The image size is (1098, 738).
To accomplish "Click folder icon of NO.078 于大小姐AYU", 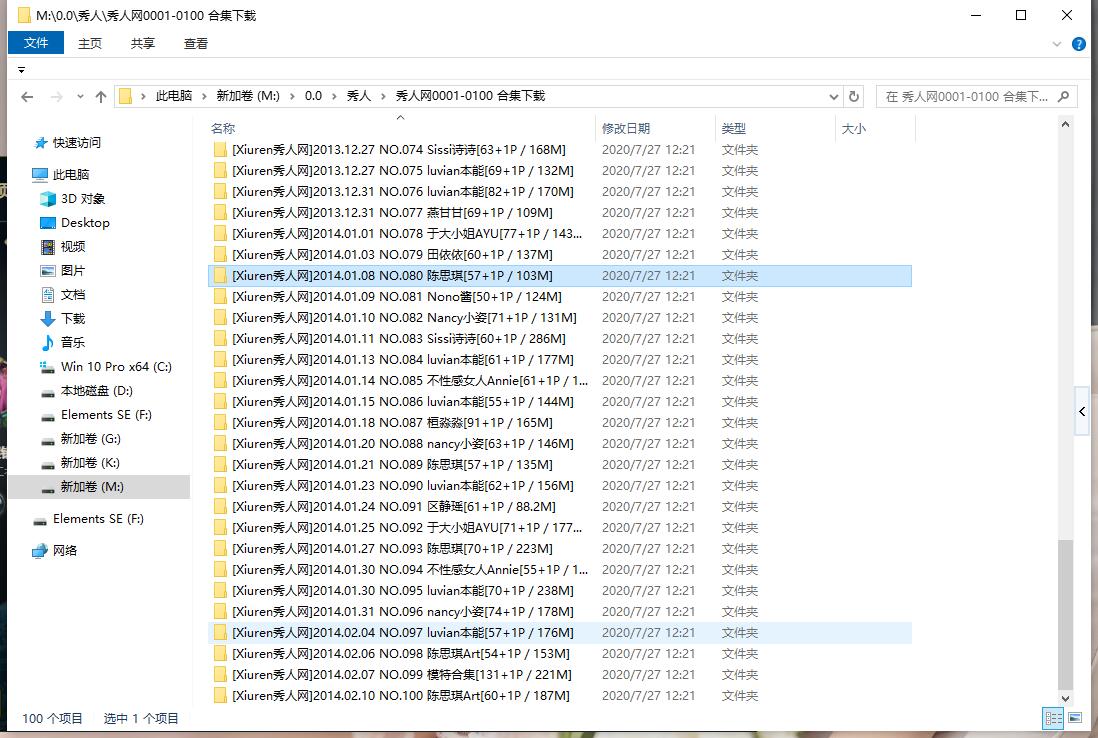I will (x=220, y=234).
